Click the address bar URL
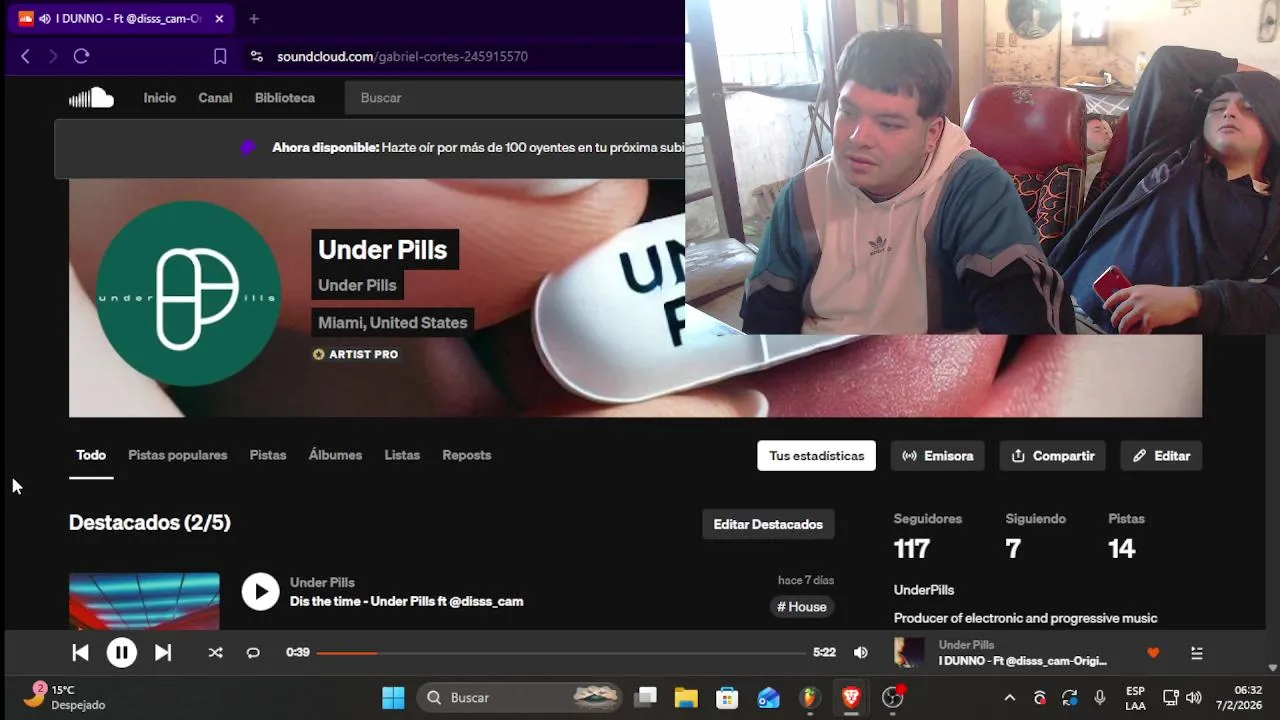This screenshot has height=720, width=1280. (402, 57)
